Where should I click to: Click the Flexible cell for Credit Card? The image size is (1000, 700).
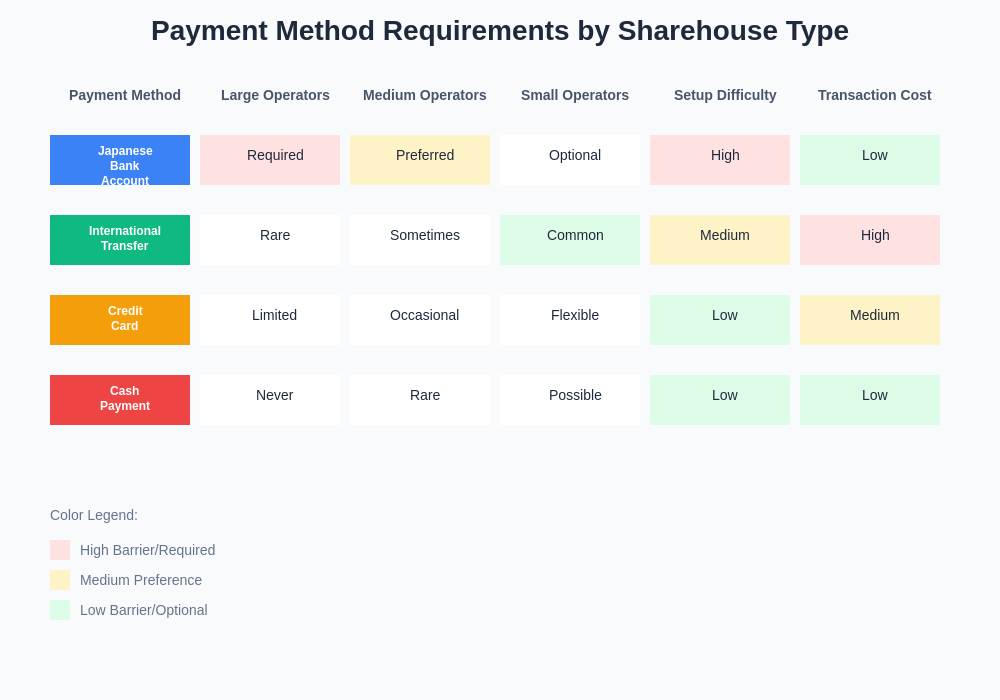coord(570,319)
